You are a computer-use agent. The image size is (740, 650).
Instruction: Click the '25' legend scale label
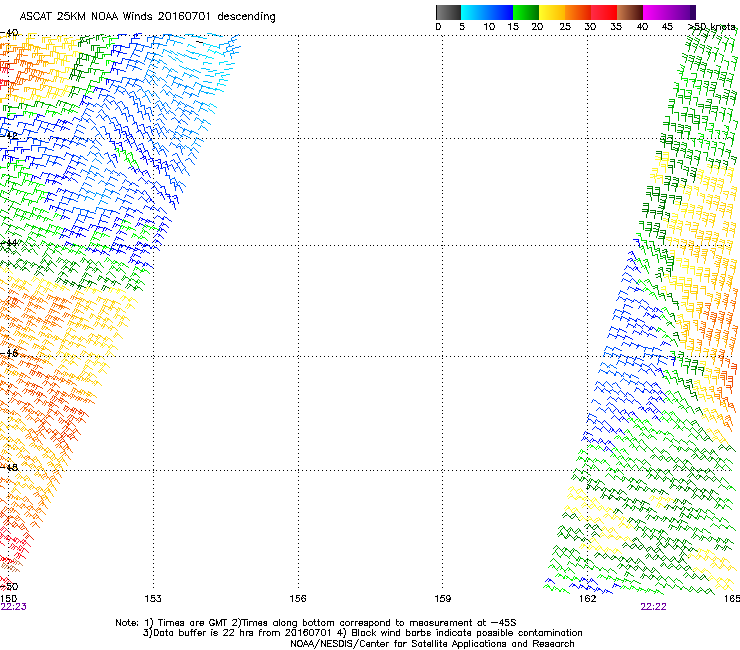pos(565,27)
